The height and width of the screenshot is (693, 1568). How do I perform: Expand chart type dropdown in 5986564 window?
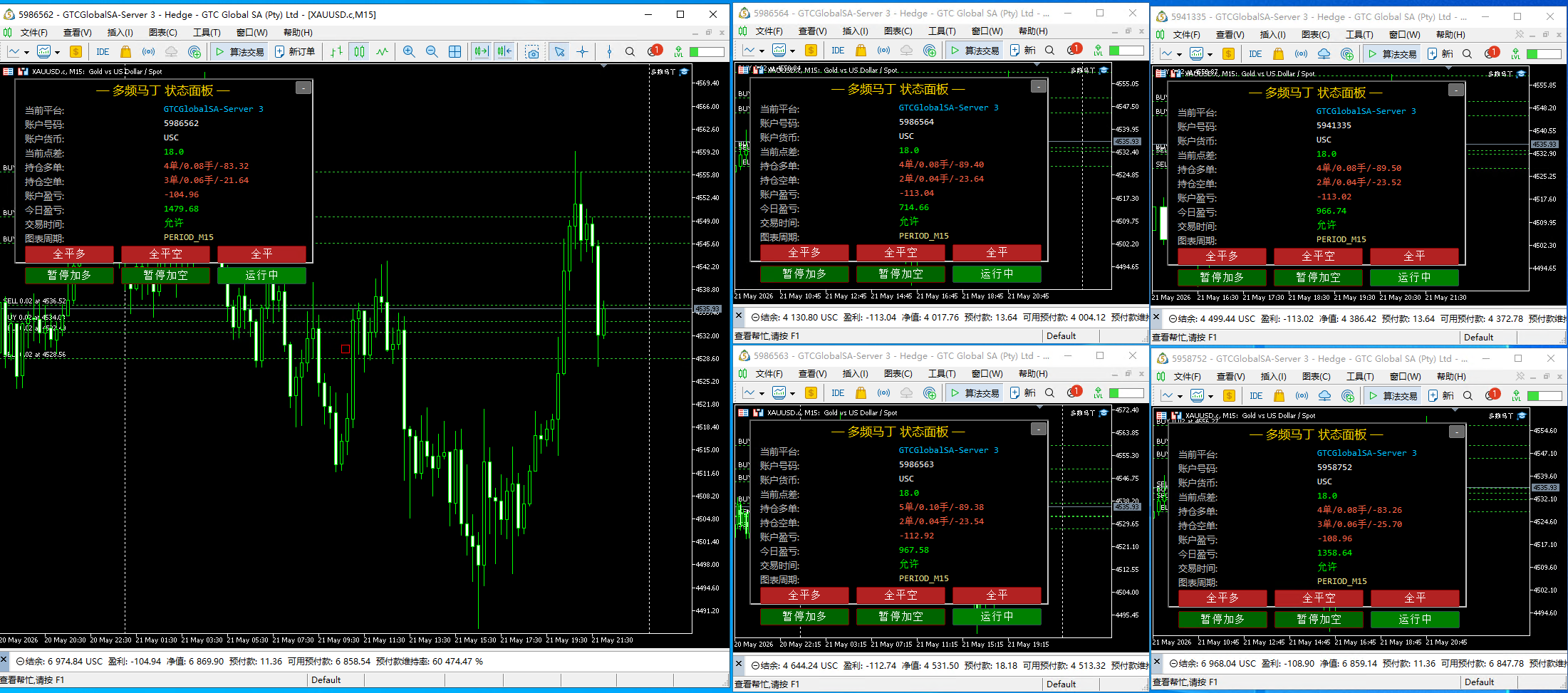click(762, 51)
